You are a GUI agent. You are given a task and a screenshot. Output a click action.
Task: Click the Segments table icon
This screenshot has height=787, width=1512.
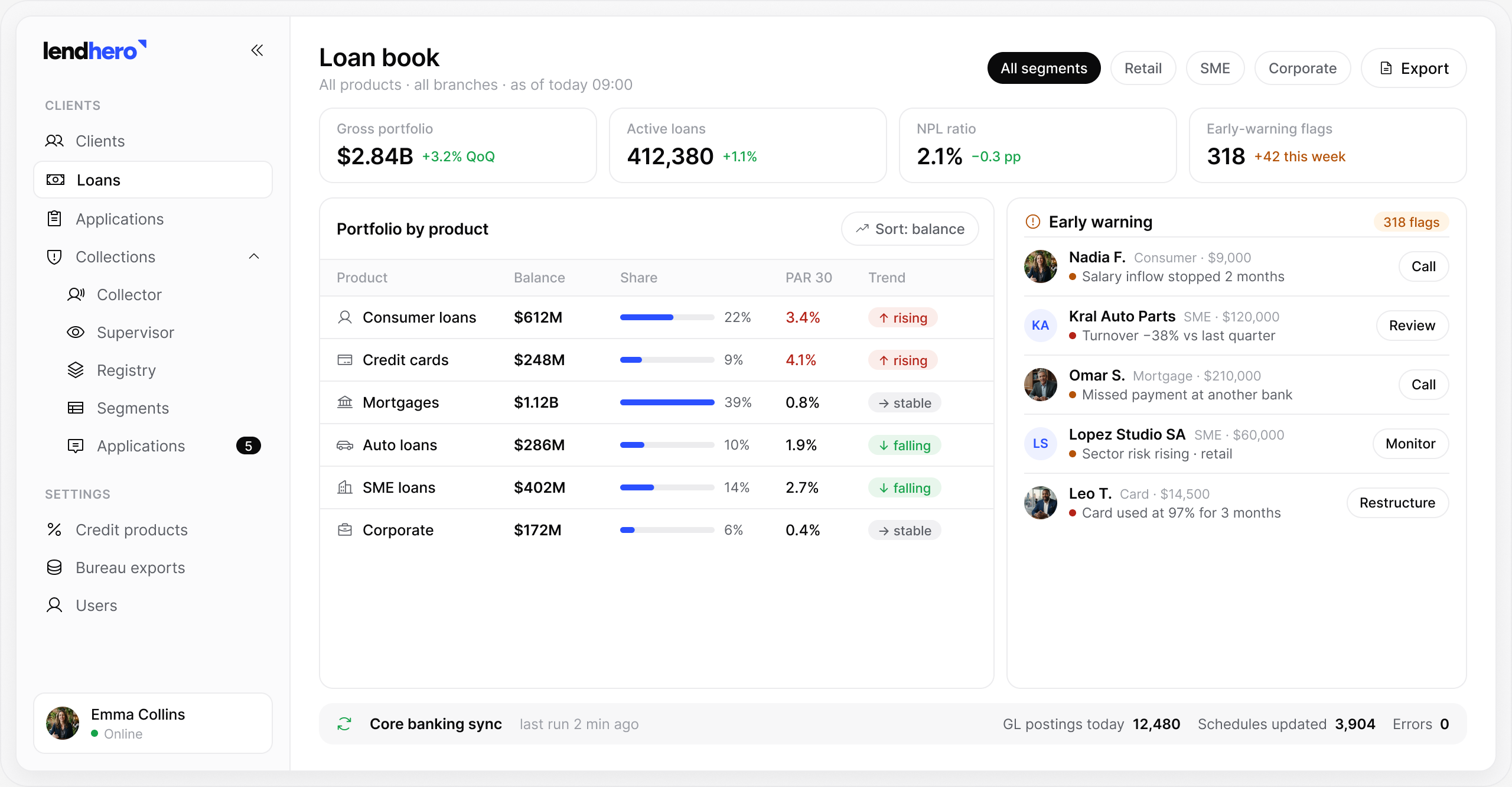coord(76,408)
